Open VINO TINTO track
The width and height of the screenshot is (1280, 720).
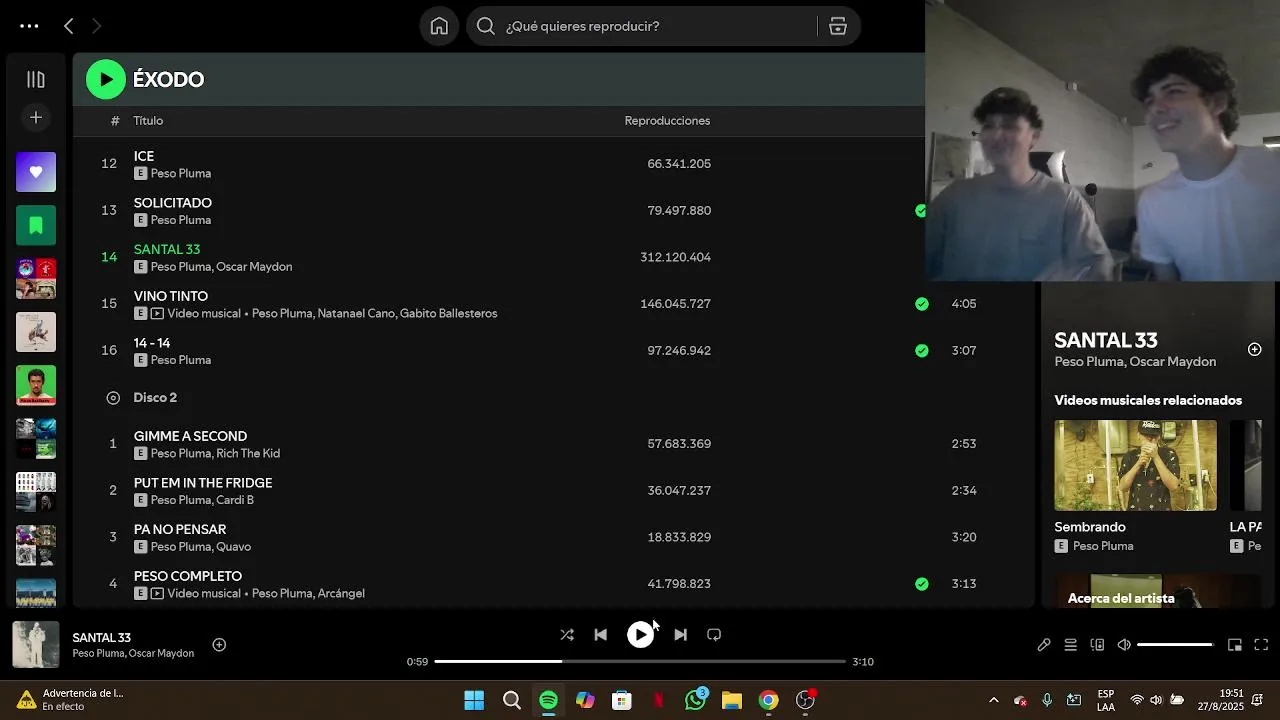click(x=171, y=296)
